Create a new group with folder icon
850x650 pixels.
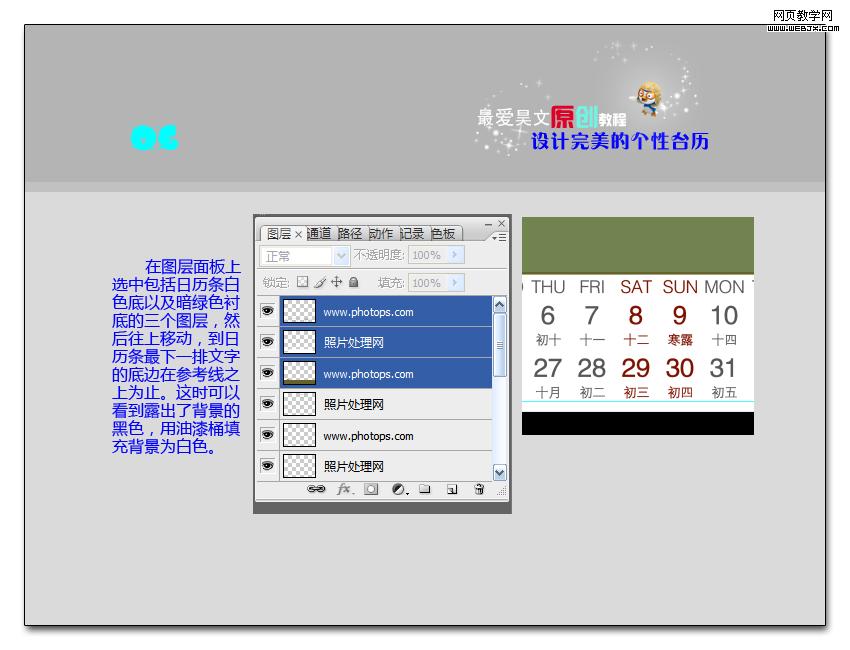pyautogui.click(x=425, y=489)
